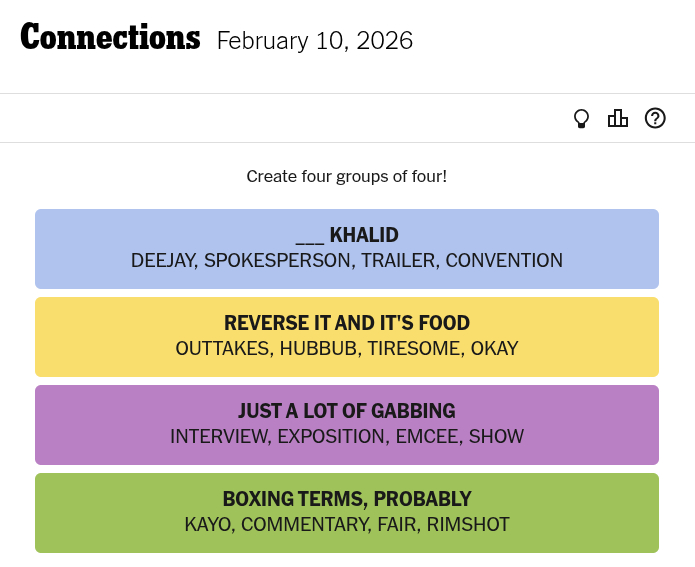Open help with the question mark icon
The image size is (695, 567).
(x=655, y=119)
